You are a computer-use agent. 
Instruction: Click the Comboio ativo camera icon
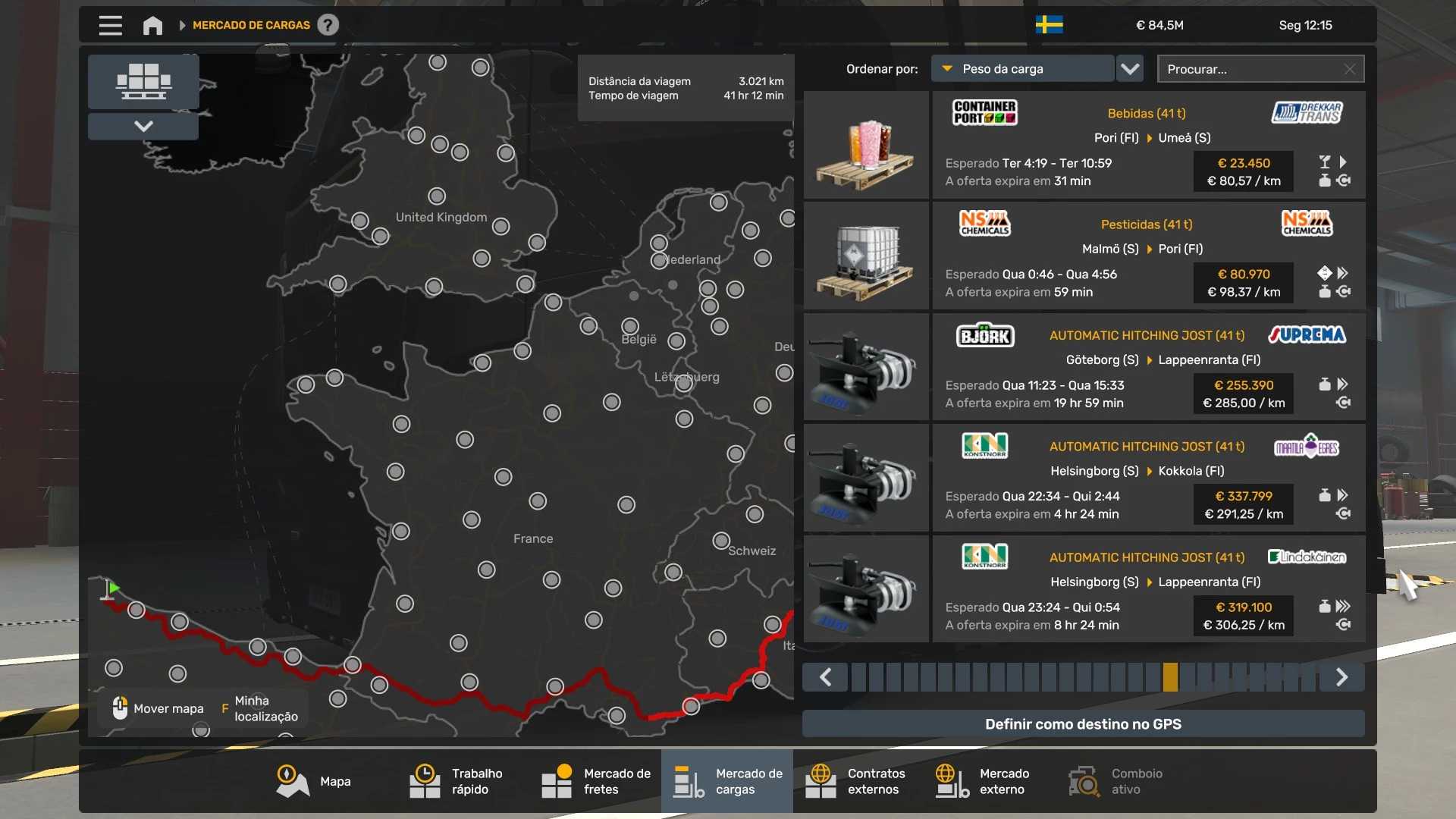[1084, 781]
